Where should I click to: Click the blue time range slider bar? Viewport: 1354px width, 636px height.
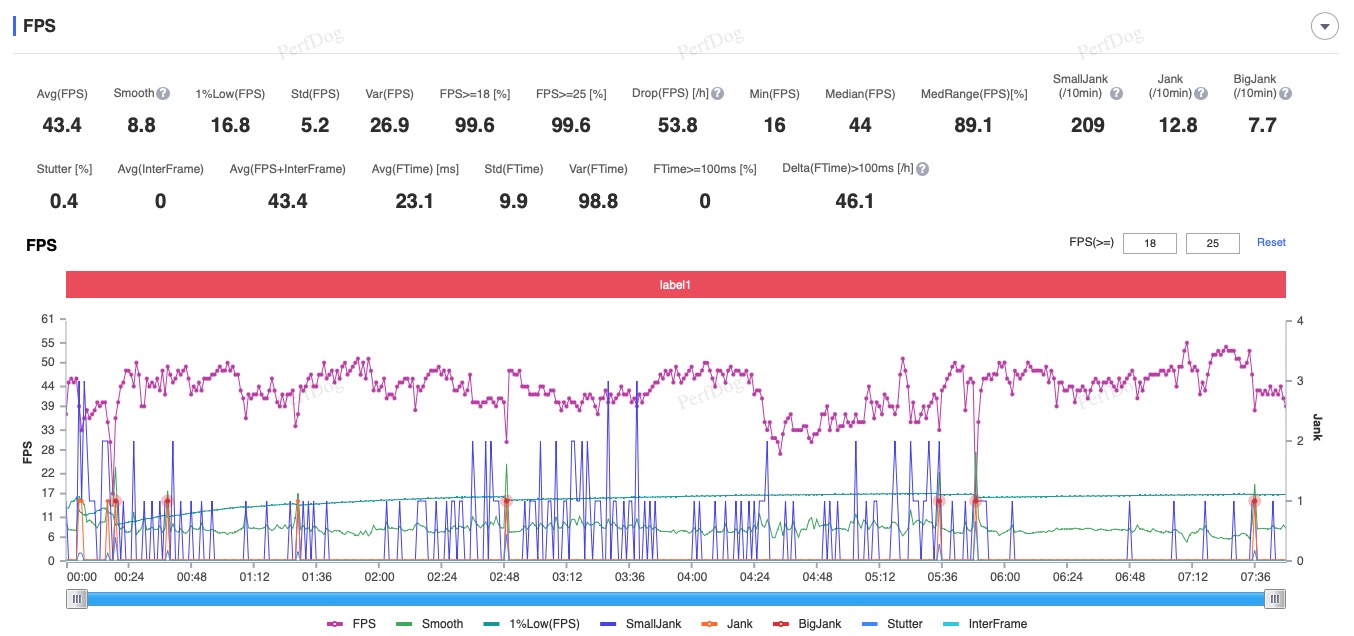pos(675,598)
